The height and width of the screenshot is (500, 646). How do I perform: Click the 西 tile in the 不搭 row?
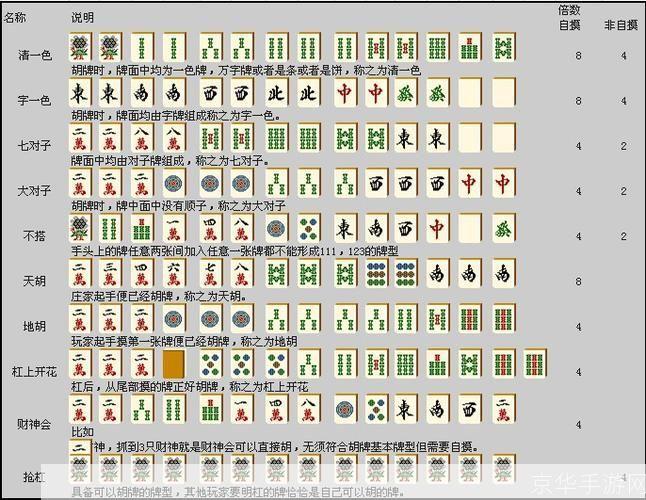click(406, 228)
